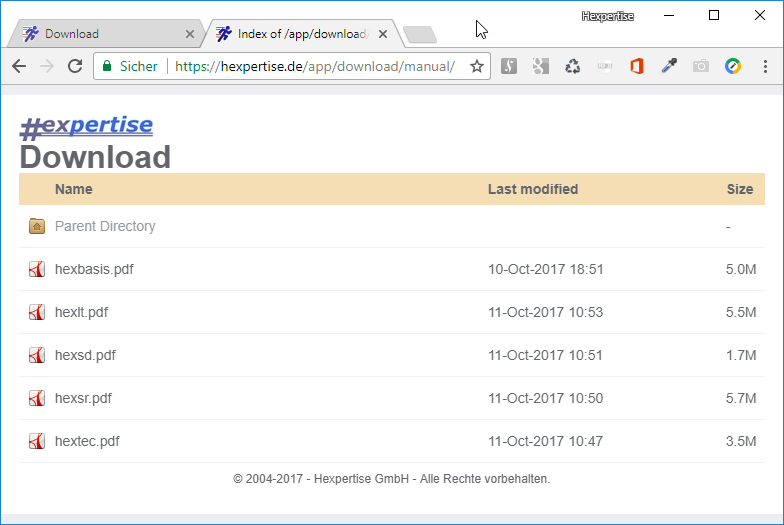
Task: Click the Sicher secure label
Action: pos(138,66)
